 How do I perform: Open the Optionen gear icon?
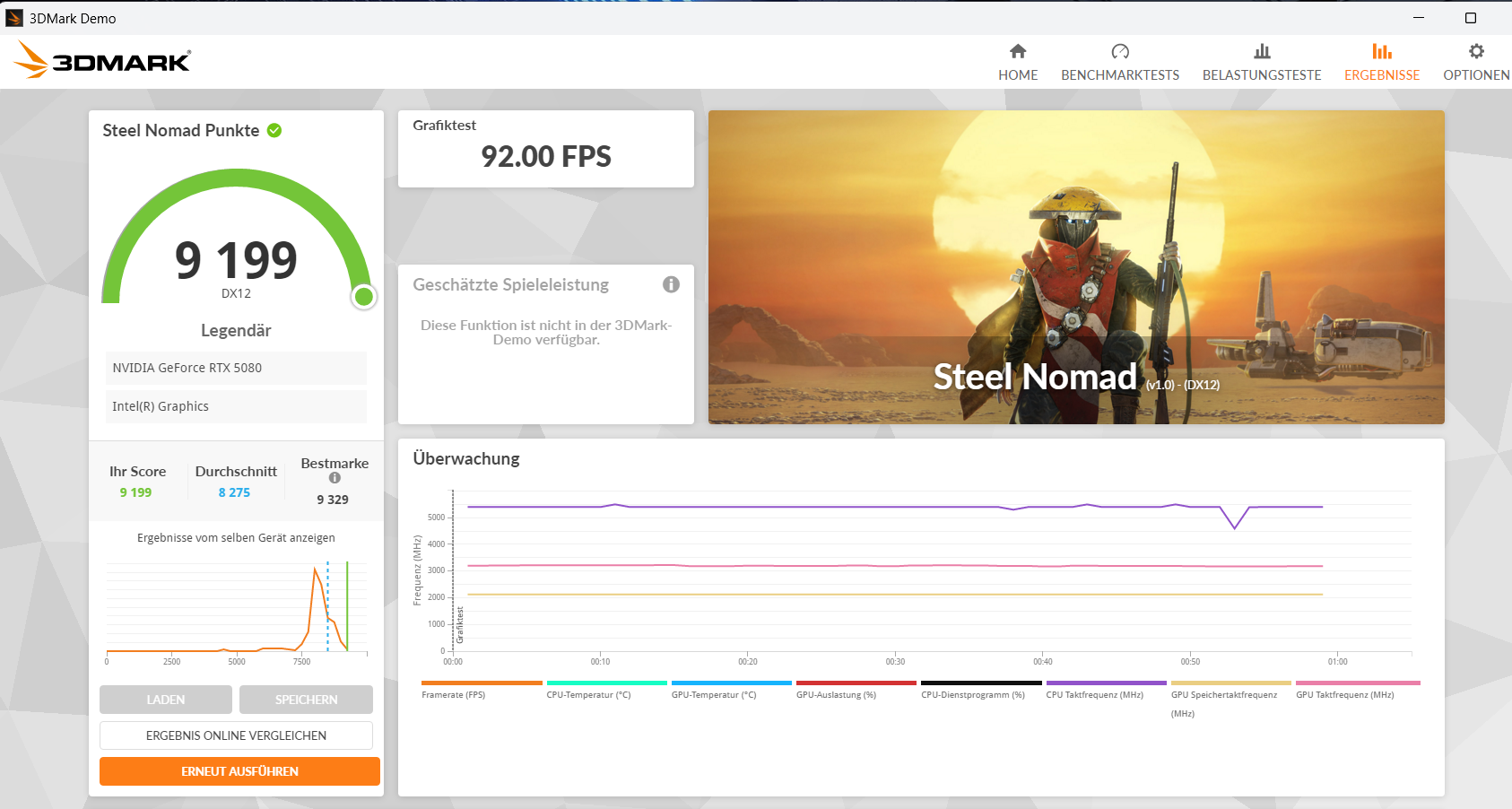[x=1474, y=51]
